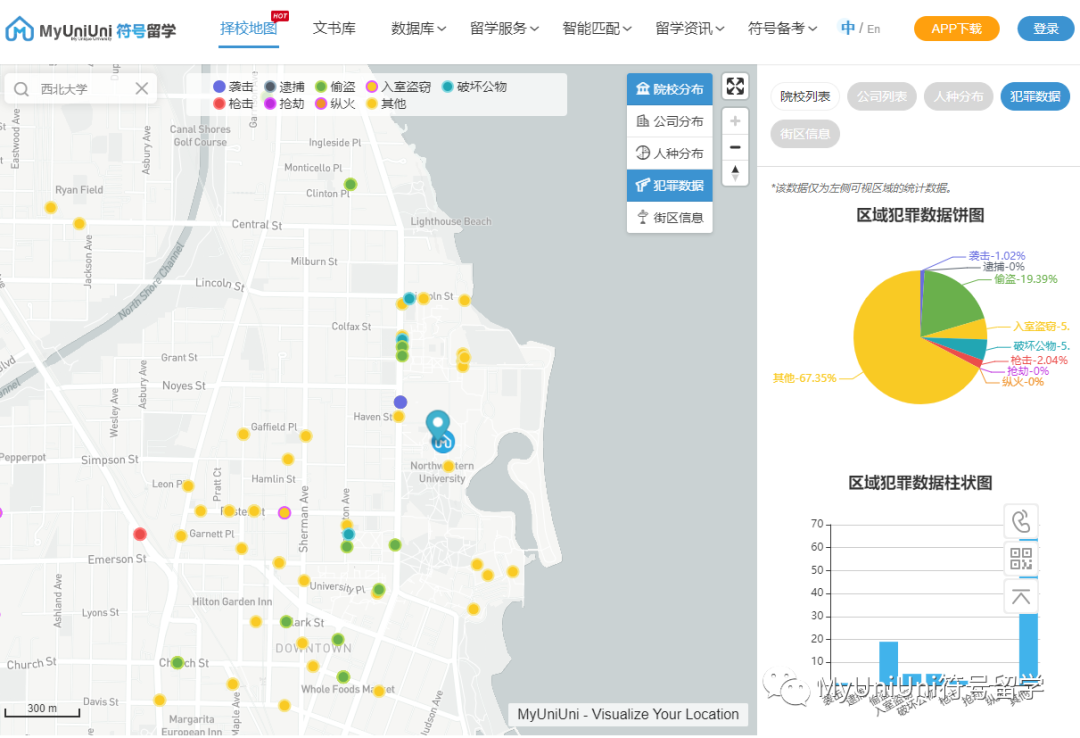Click the 其他-67.35% pie label

pyautogui.click(x=804, y=378)
